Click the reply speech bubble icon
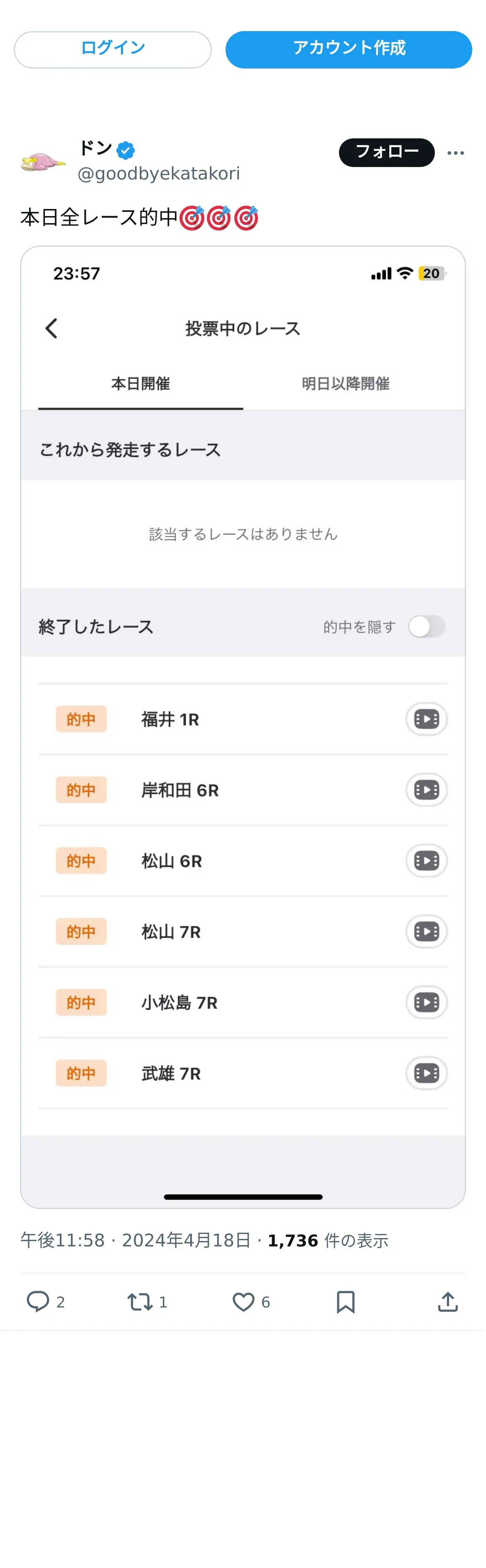Viewport: 486px width, 1568px height. click(x=38, y=1301)
